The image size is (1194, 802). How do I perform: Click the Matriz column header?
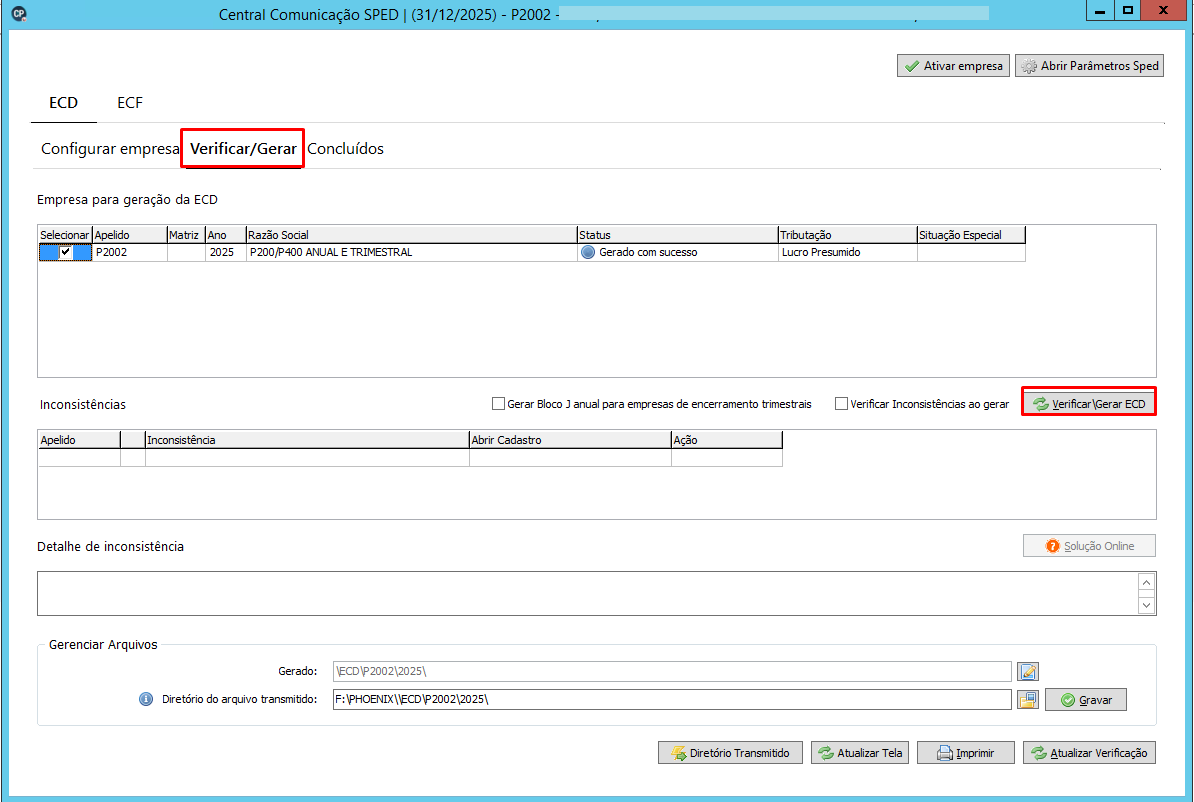pyautogui.click(x=186, y=235)
